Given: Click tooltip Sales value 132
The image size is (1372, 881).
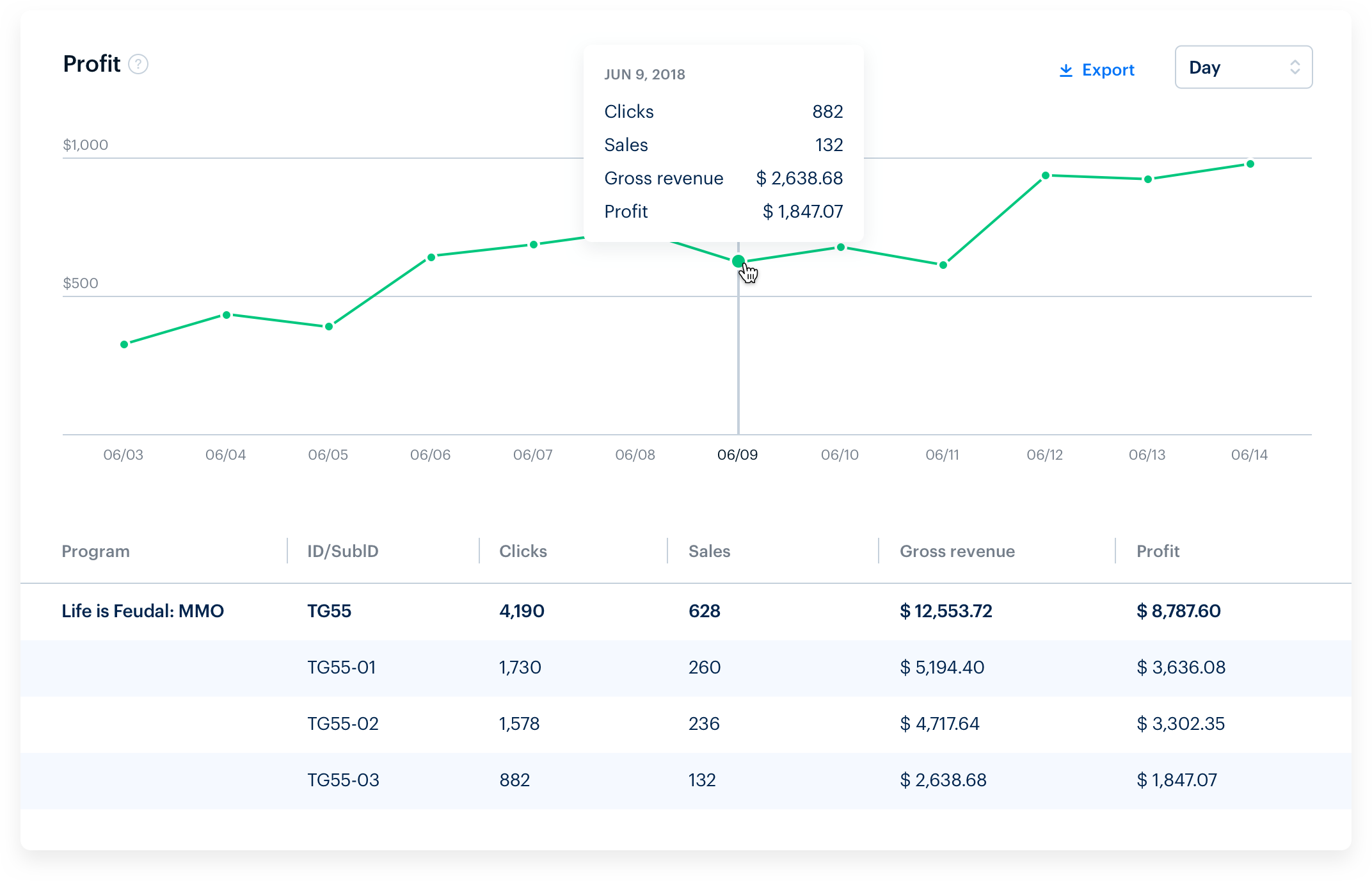Looking at the screenshot, I should pos(829,145).
